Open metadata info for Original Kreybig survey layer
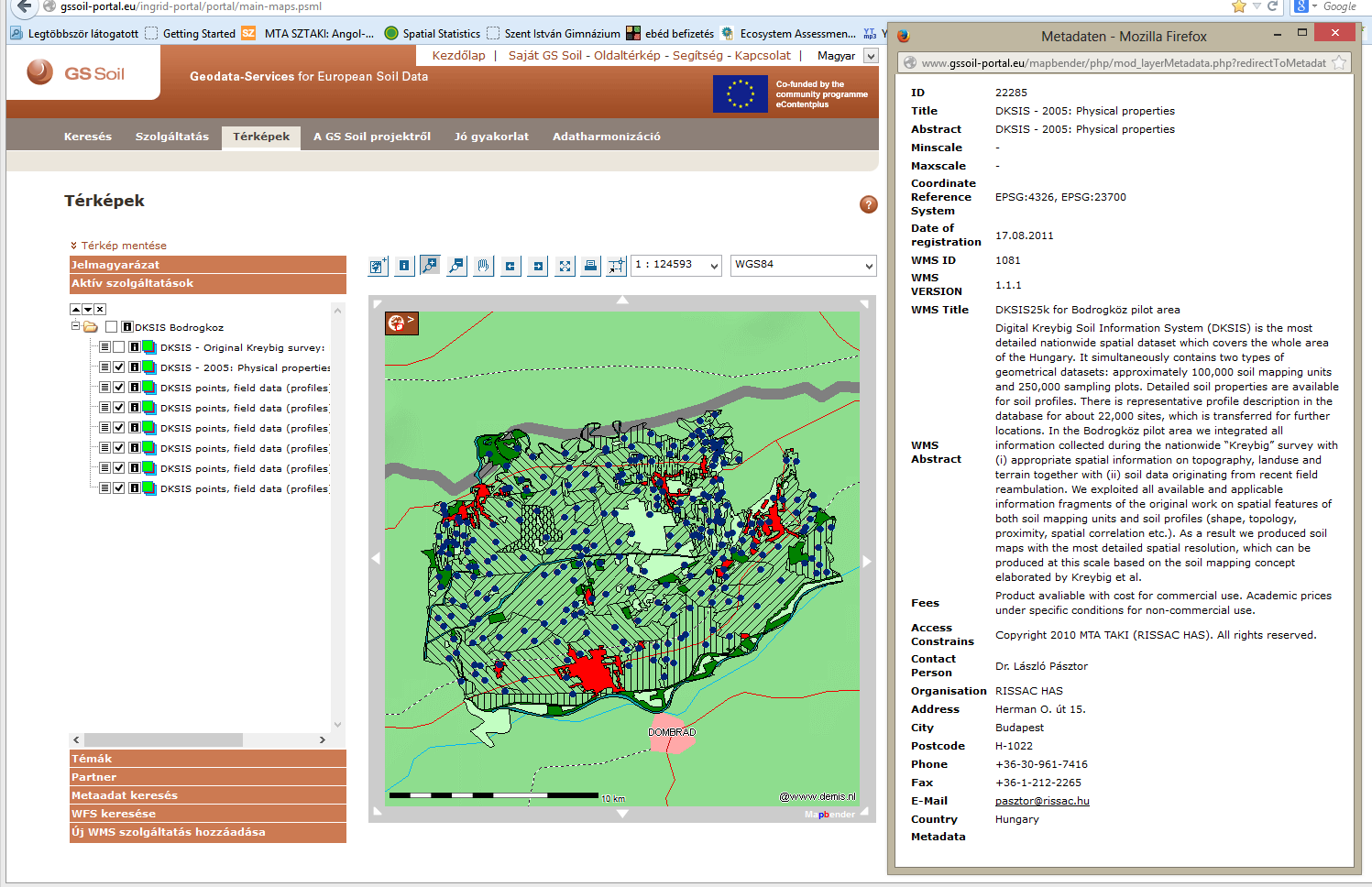 click(x=134, y=347)
